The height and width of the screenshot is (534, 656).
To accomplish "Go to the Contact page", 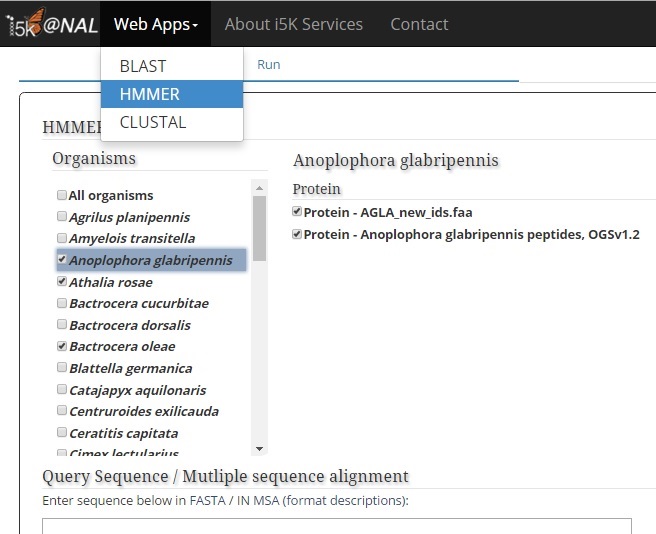I will coord(419,24).
